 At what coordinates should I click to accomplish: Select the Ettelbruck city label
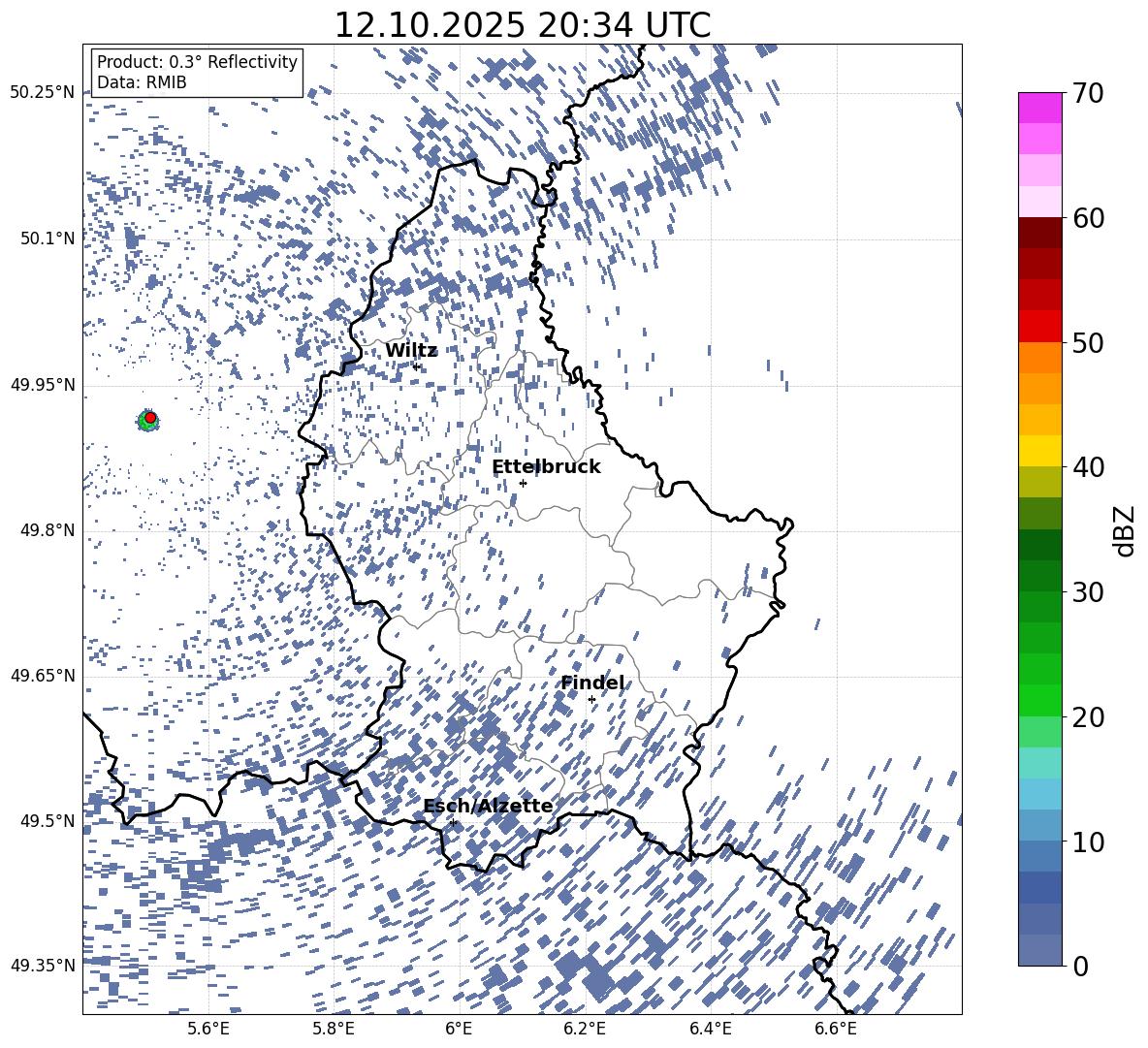tap(546, 467)
